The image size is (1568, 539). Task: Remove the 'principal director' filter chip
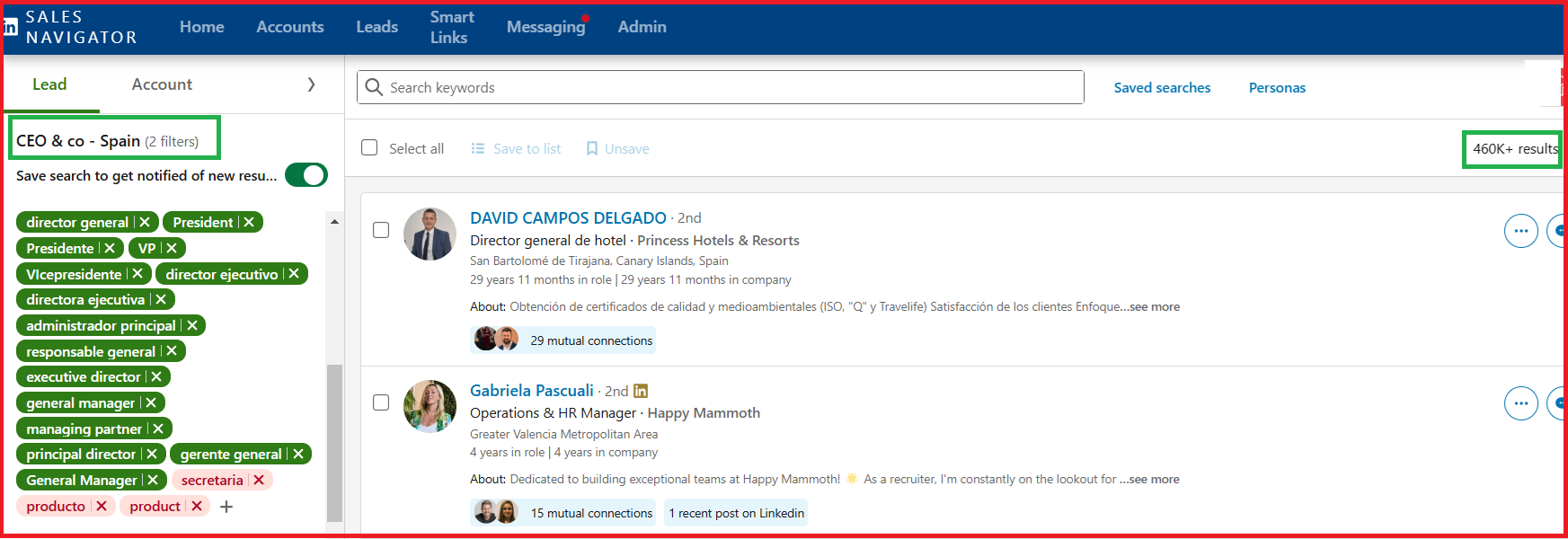pos(152,454)
